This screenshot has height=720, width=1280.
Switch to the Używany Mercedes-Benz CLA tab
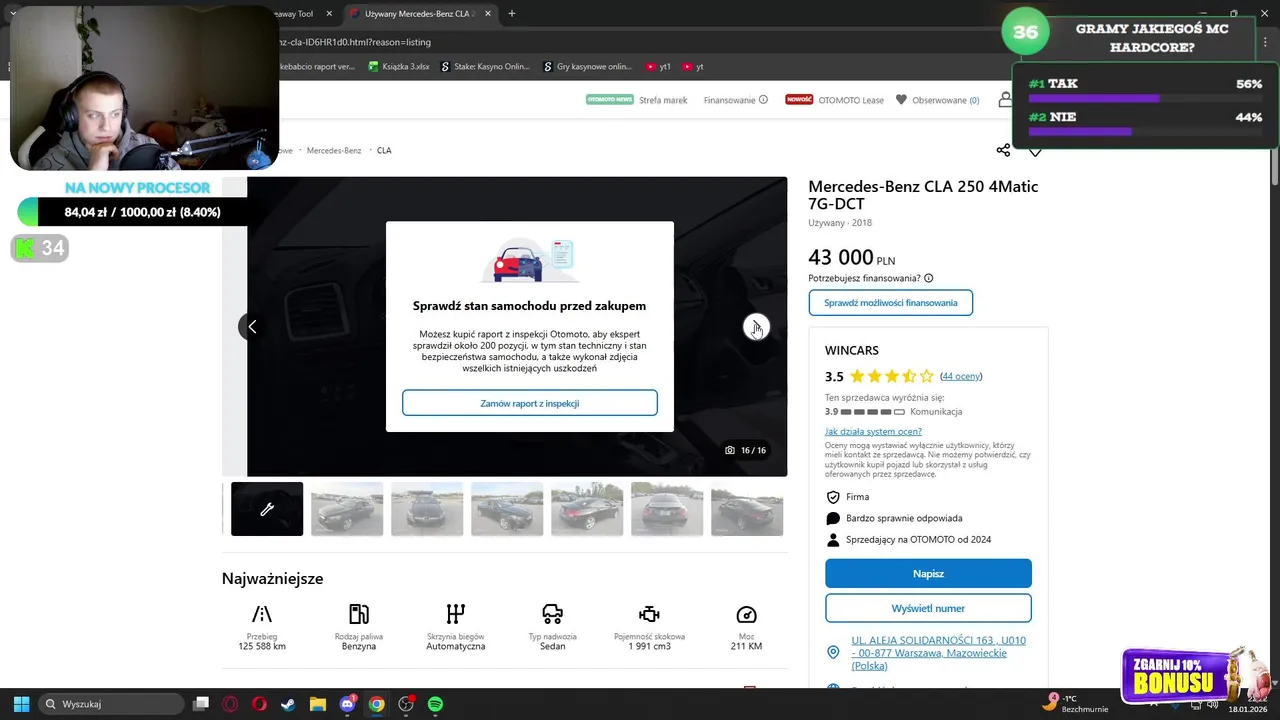pos(418,14)
